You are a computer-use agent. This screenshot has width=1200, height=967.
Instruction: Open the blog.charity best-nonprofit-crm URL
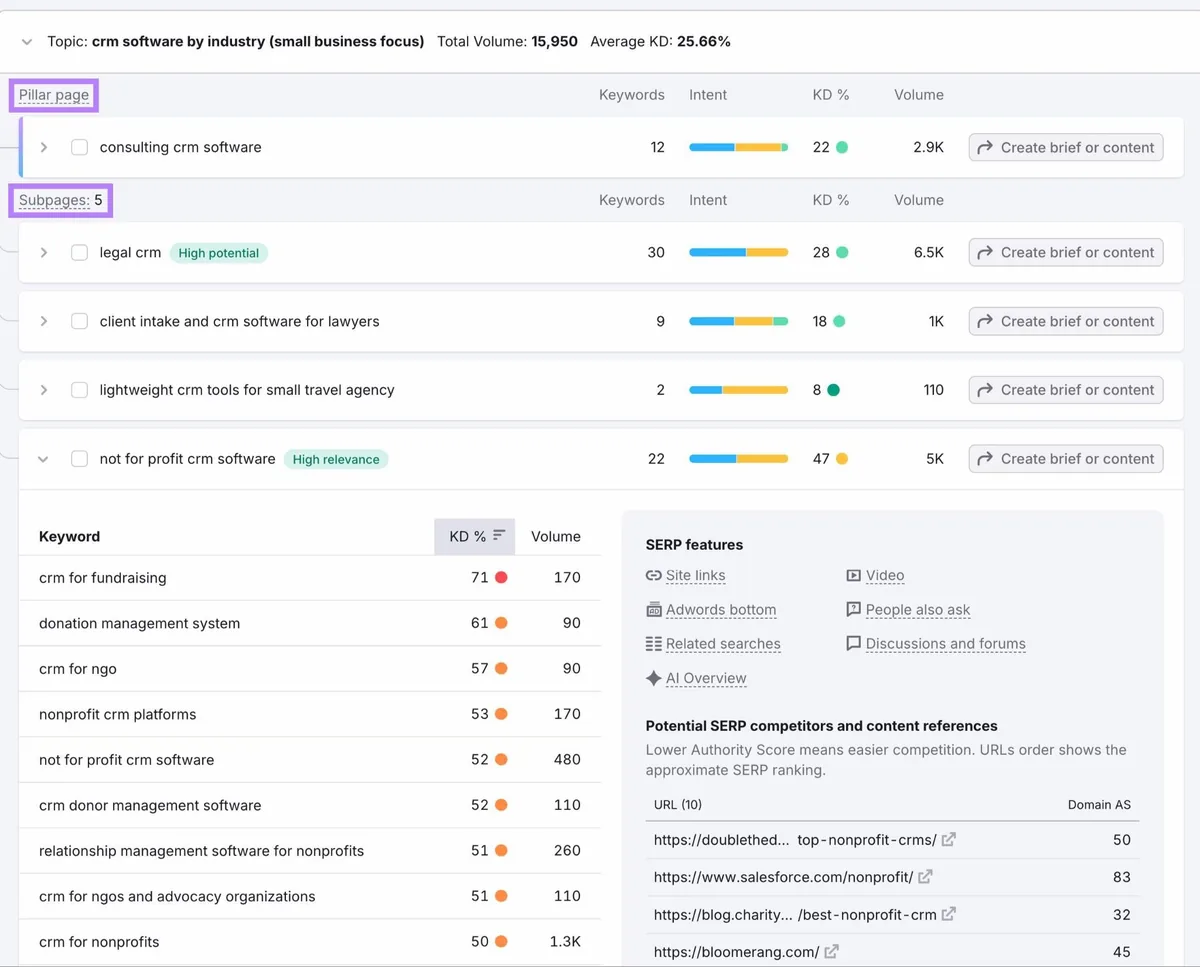pyautogui.click(x=795, y=914)
